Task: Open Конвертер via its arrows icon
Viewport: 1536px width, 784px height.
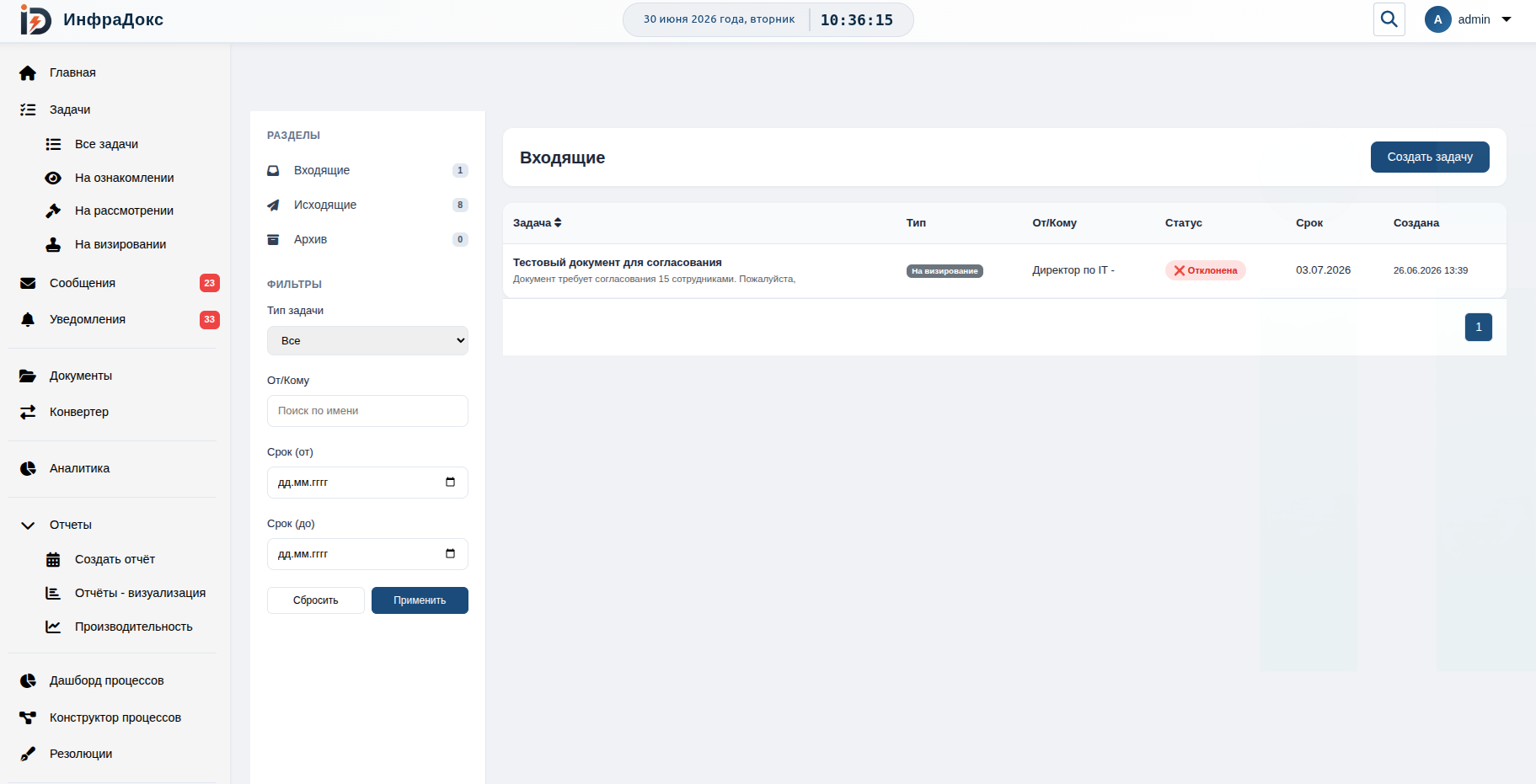Action: [28, 412]
